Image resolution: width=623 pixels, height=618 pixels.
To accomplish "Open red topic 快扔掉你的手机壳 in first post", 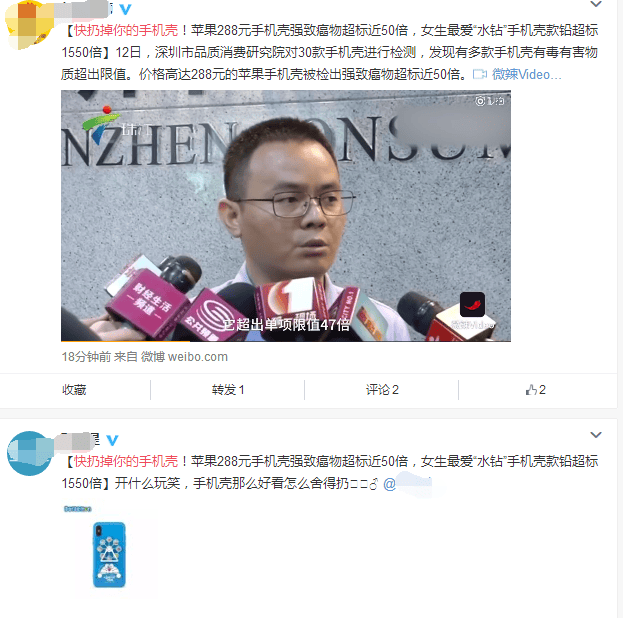I will (x=126, y=30).
